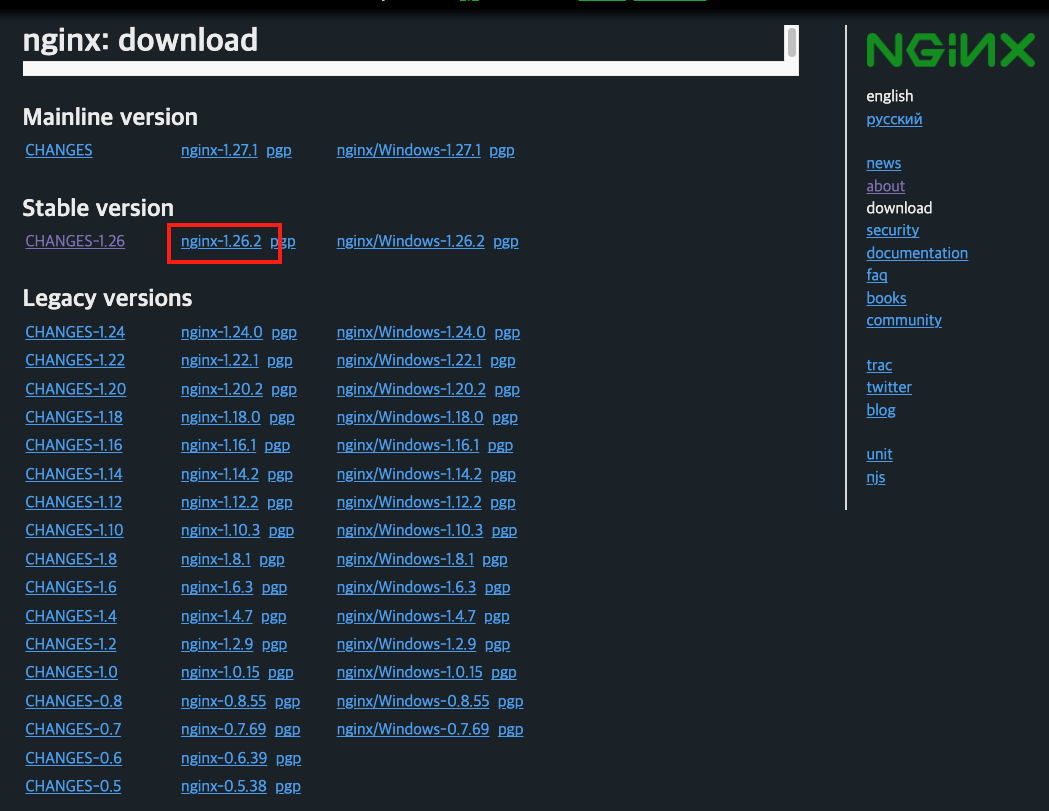The height and width of the screenshot is (811, 1049).
Task: Open CHANGES-1.6 link
Action: point(71,587)
